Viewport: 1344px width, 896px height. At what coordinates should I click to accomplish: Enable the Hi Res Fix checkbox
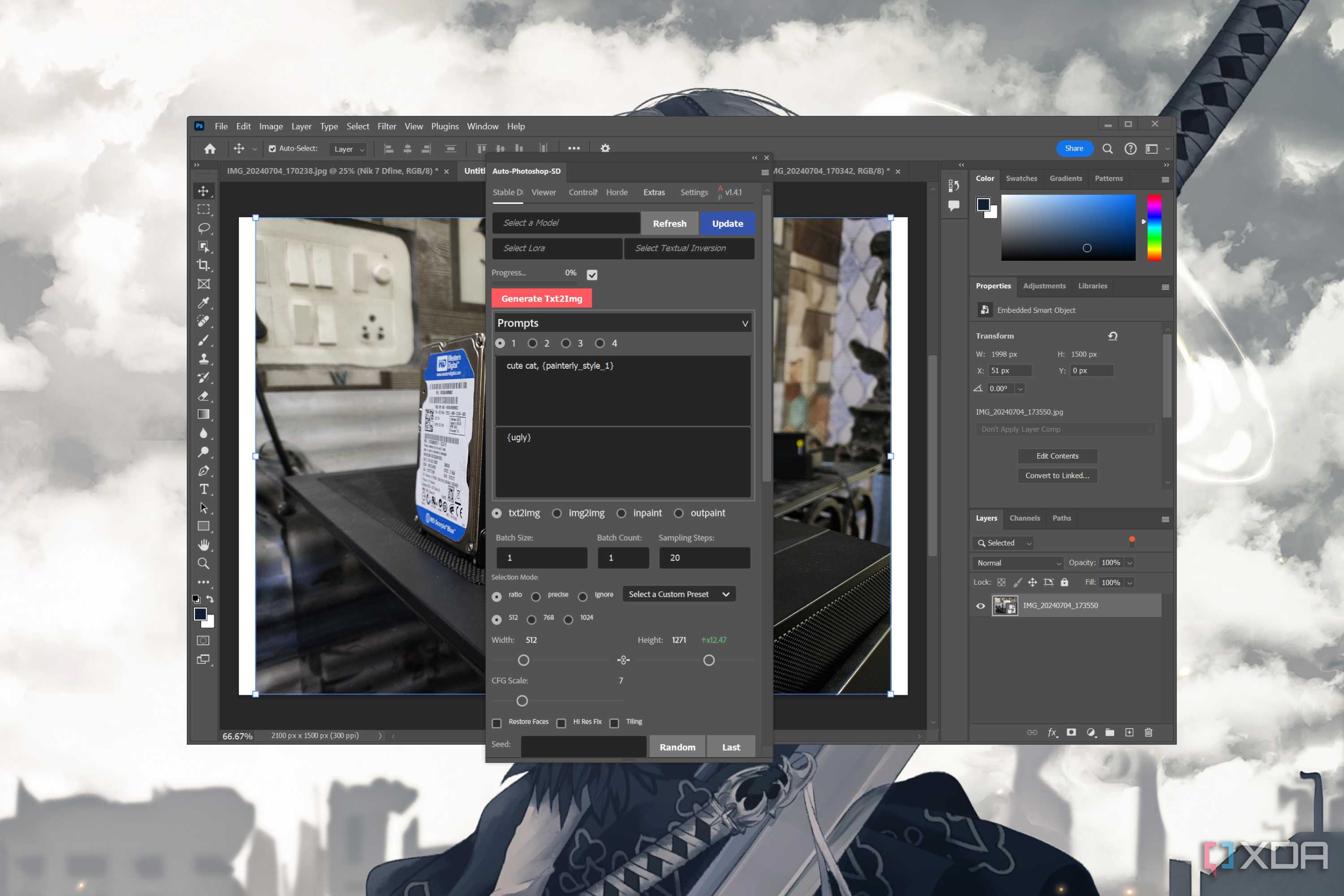click(x=561, y=723)
